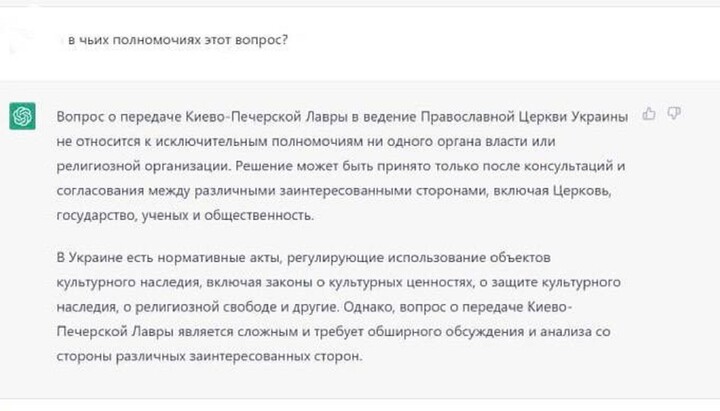The height and width of the screenshot is (411, 720).
Task: Click the words 'о религиозной свободе и другие'
Action: (x=231, y=307)
